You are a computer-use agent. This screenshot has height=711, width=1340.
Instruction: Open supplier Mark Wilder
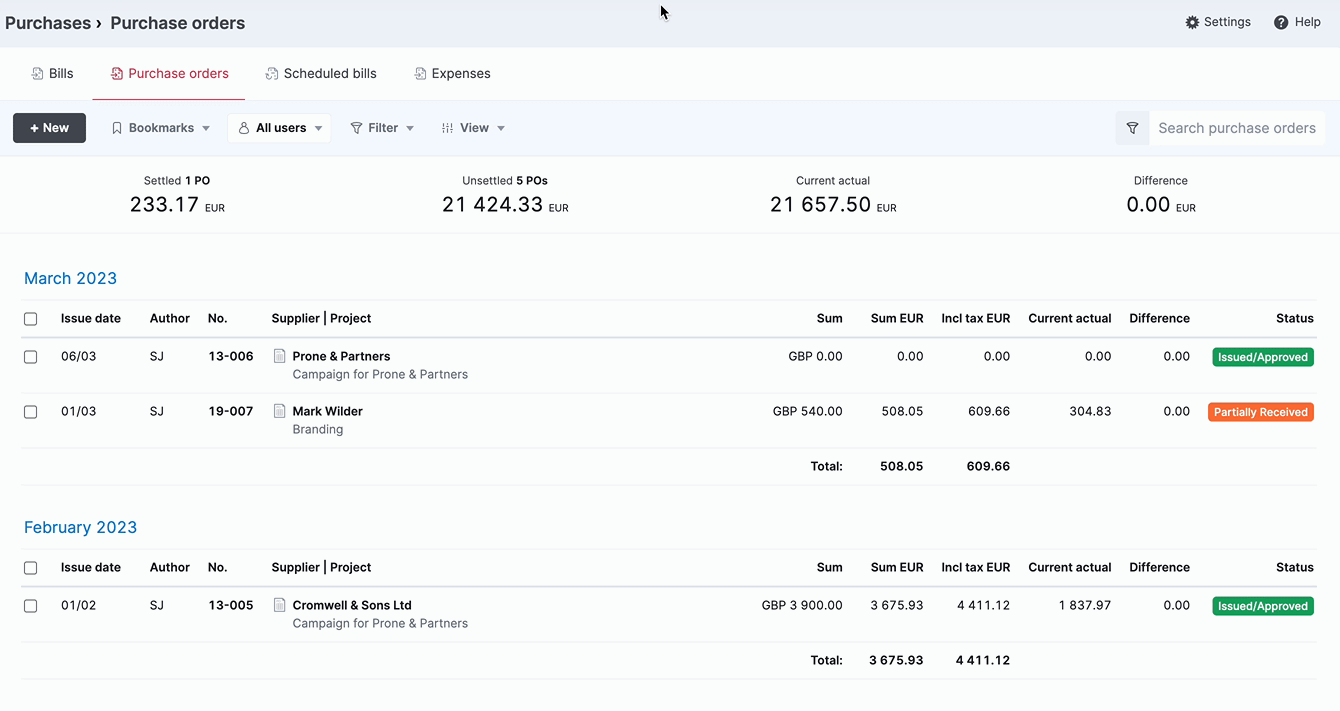click(327, 411)
